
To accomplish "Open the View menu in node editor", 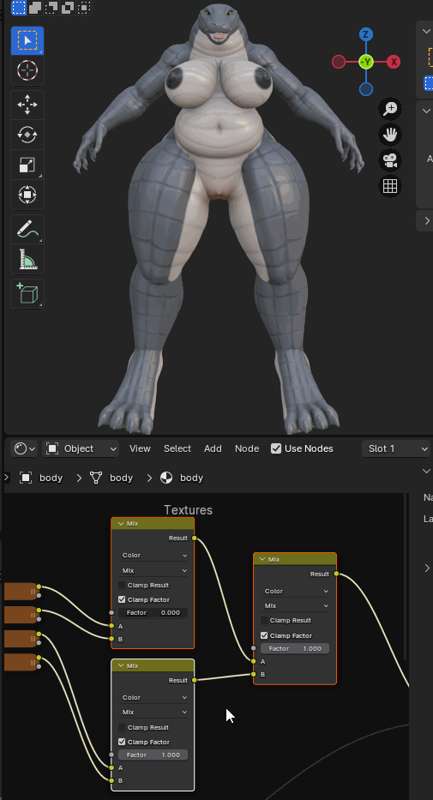I will 140,449.
